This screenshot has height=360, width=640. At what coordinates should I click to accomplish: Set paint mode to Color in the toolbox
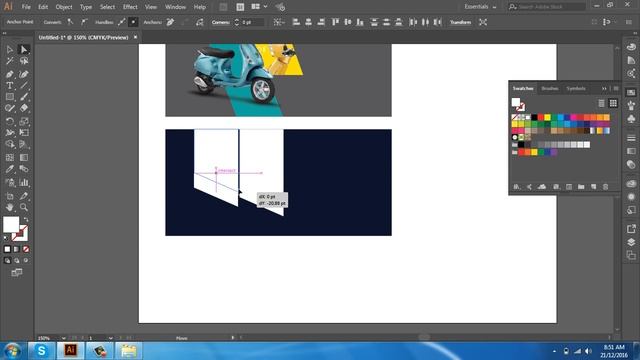pos(7,249)
